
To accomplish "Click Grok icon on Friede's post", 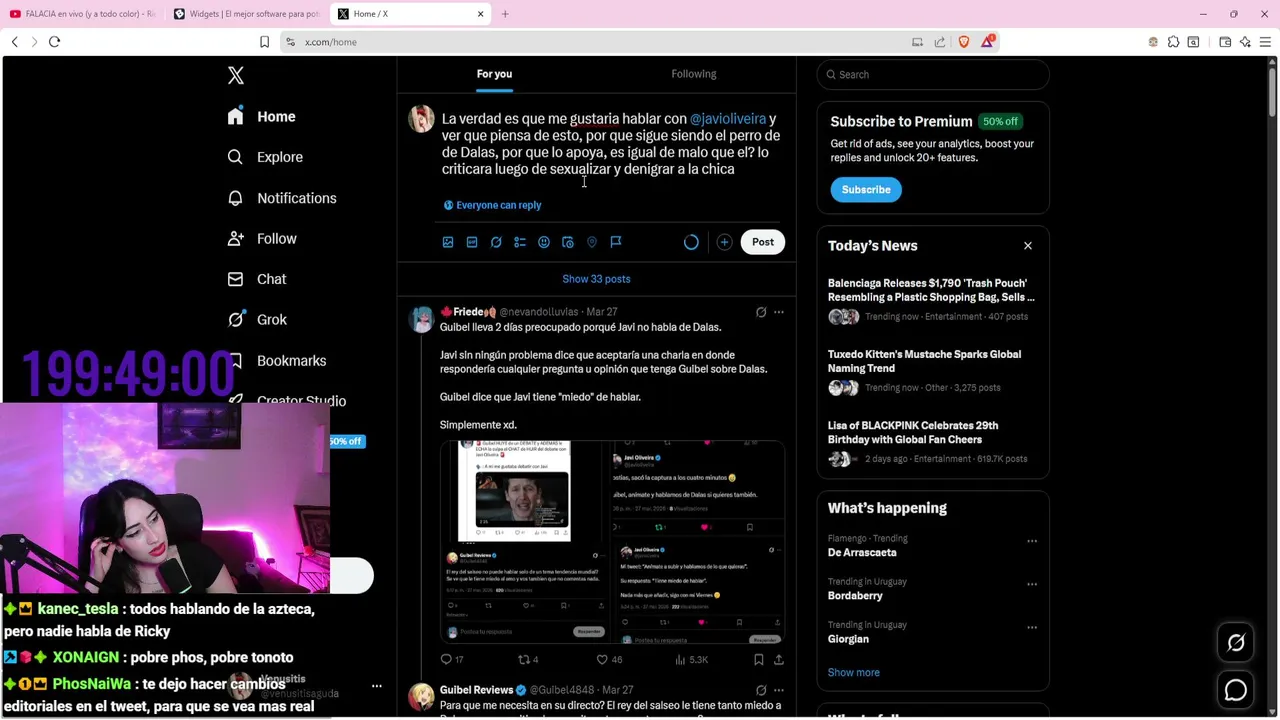I will 761,312.
